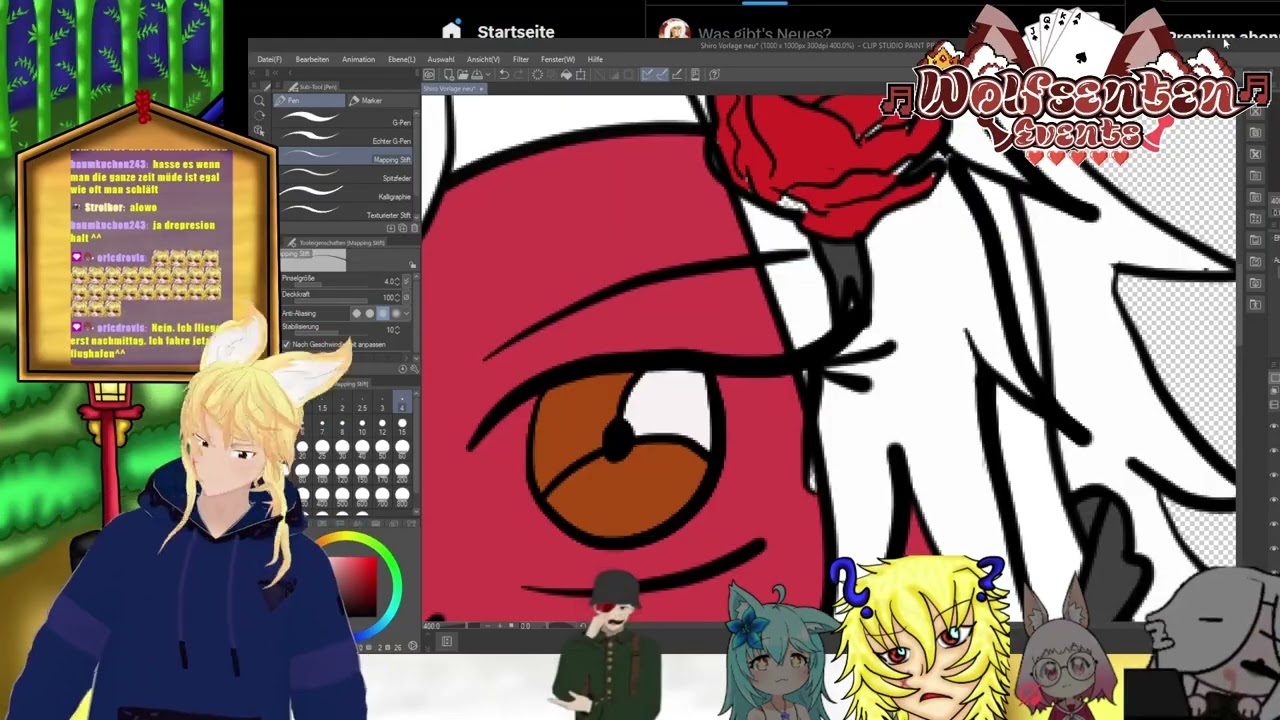Click the browser home icon beside Startseite
Viewport: 1280px width, 720px height.
[x=452, y=31]
